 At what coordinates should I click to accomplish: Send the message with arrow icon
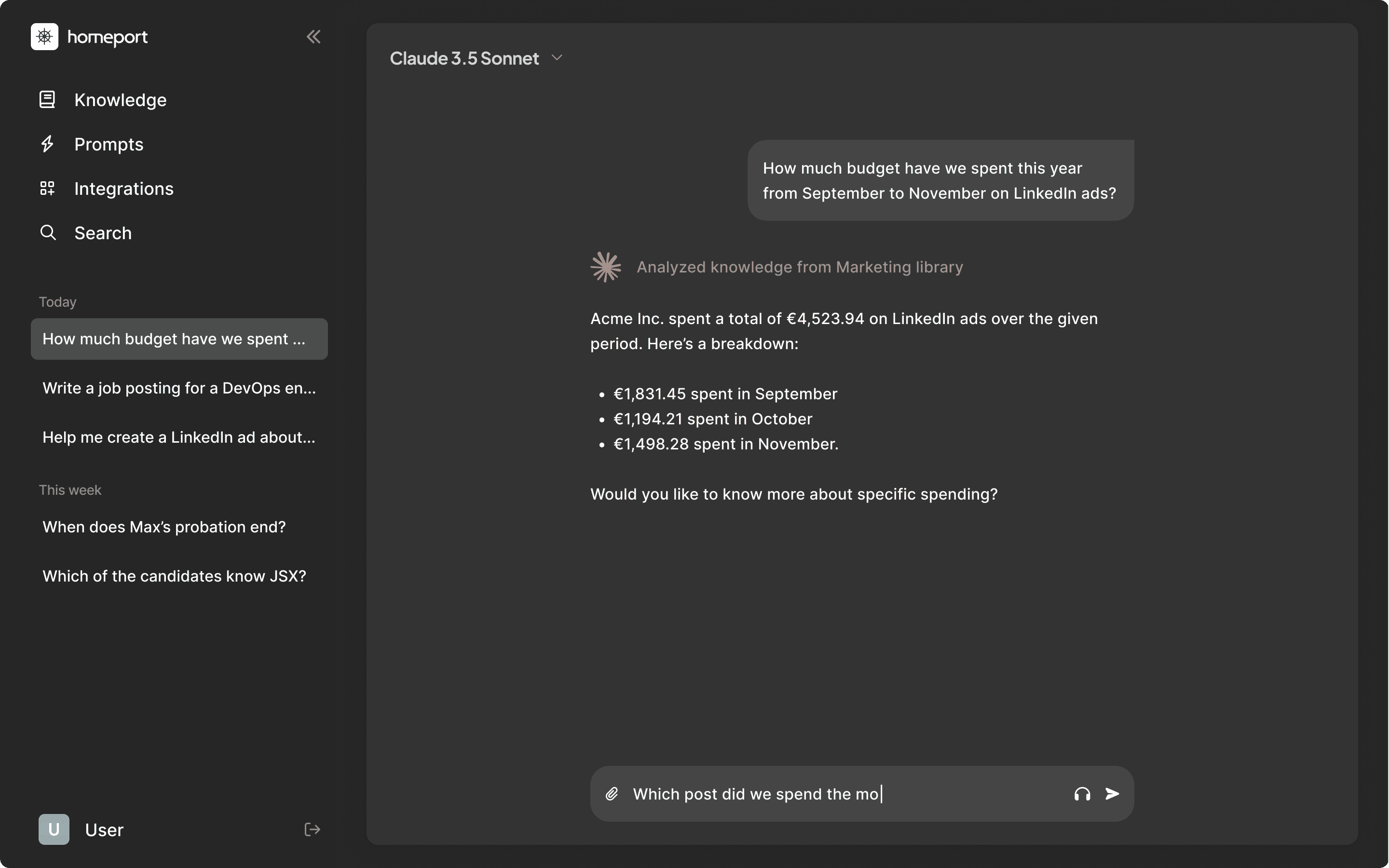1112,794
